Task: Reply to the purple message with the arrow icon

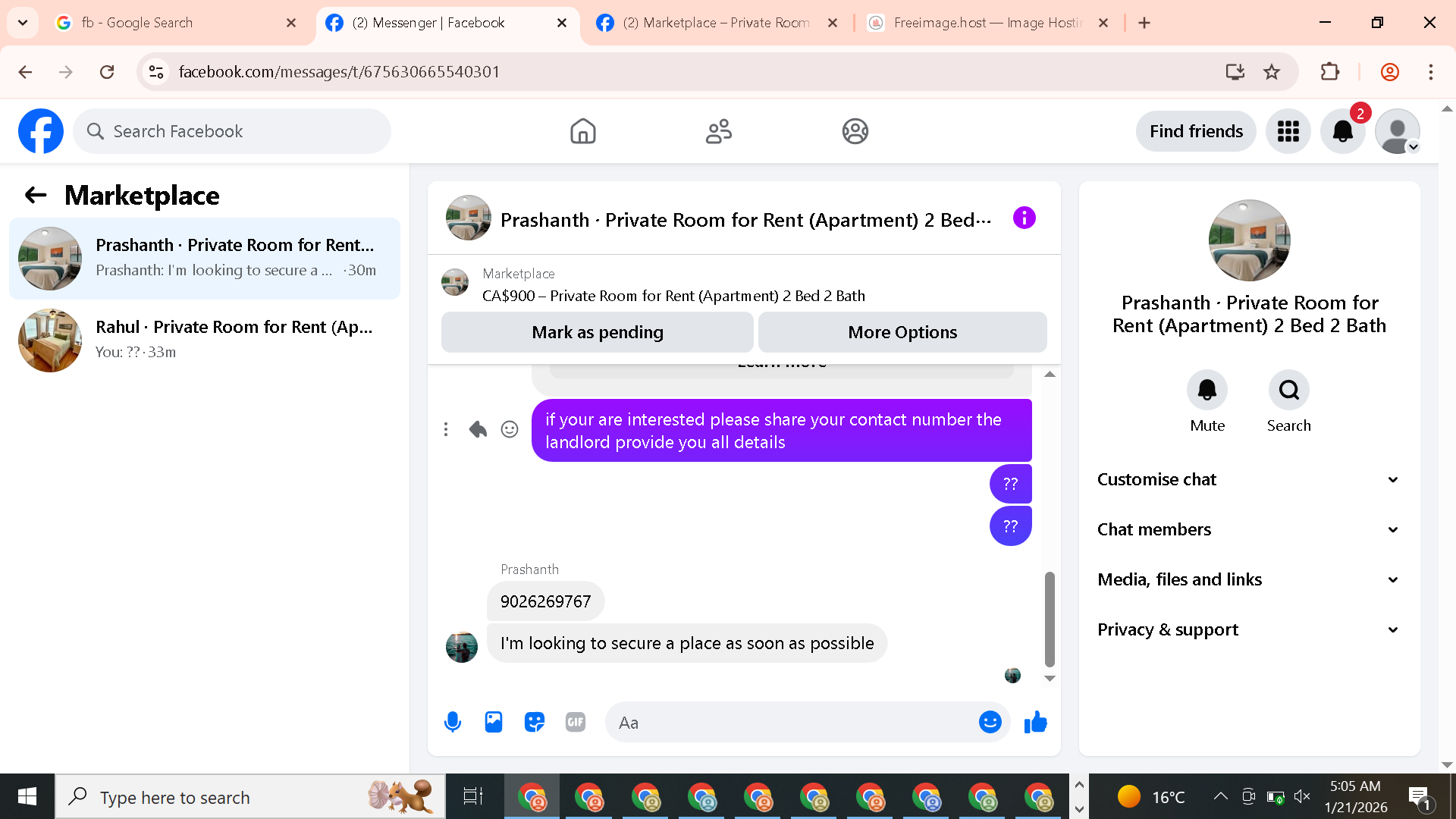Action: pos(478,429)
